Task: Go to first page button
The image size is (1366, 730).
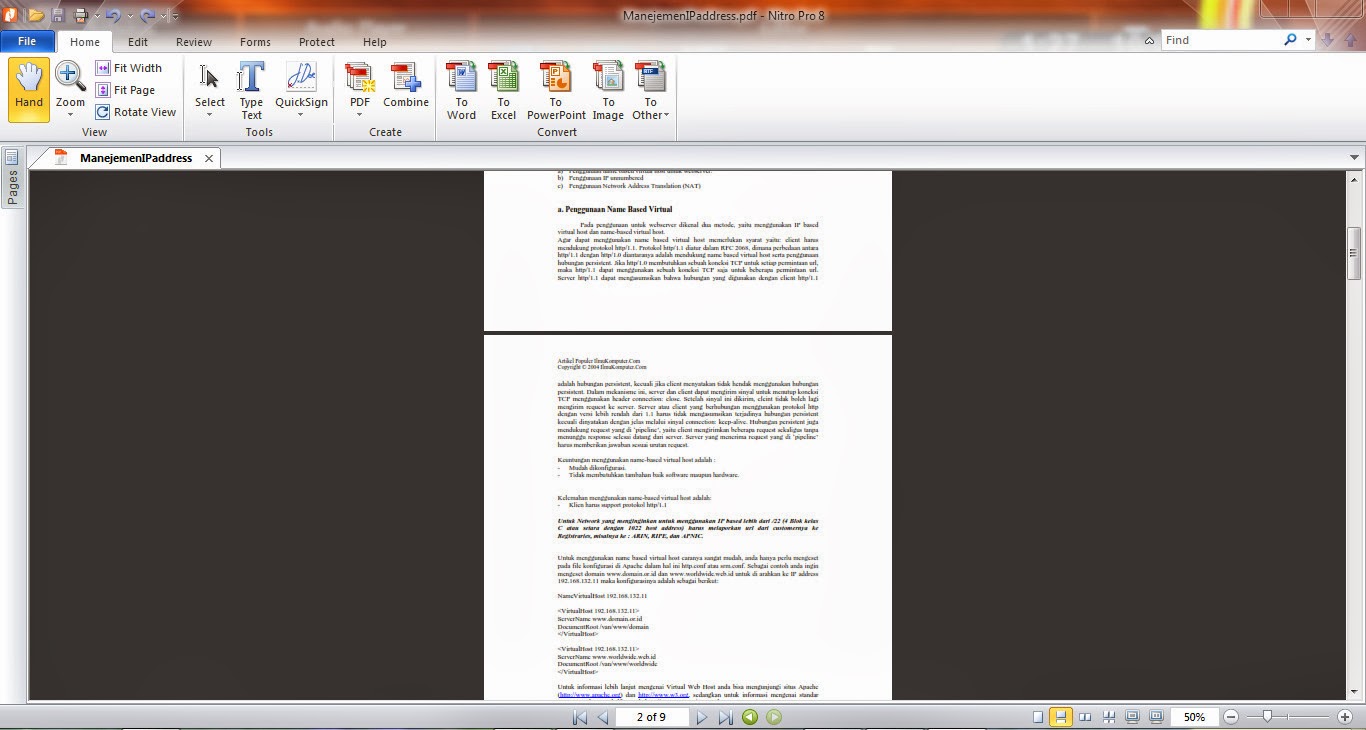Action: [579, 717]
